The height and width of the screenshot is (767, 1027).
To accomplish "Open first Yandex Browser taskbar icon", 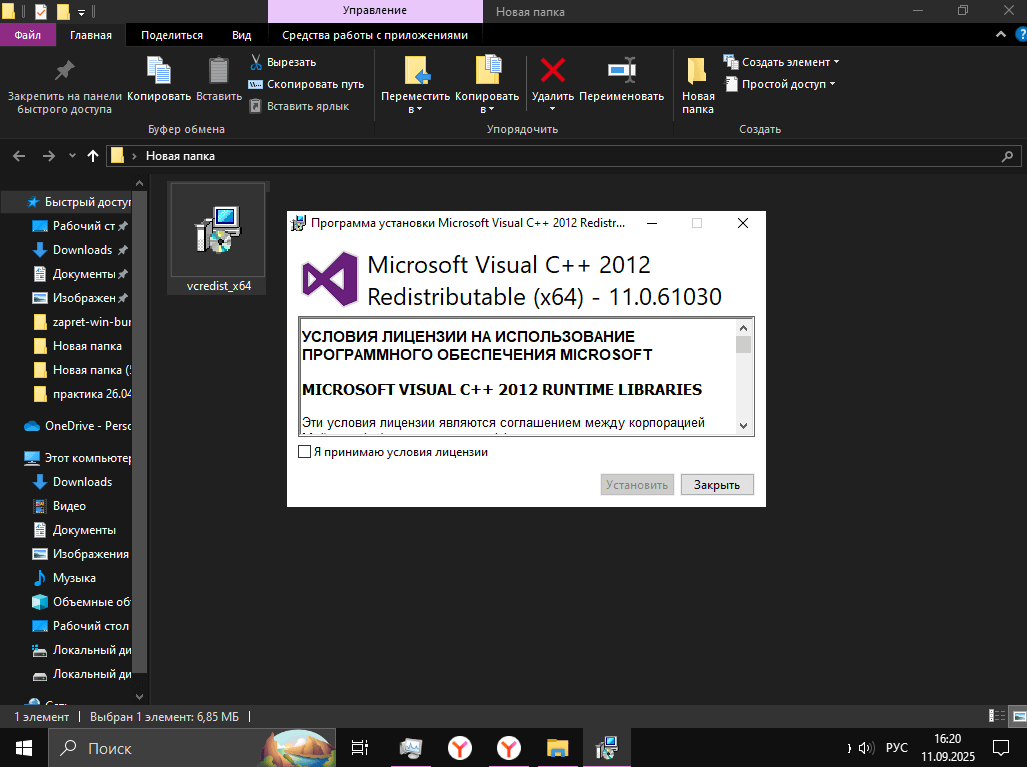I will point(460,748).
